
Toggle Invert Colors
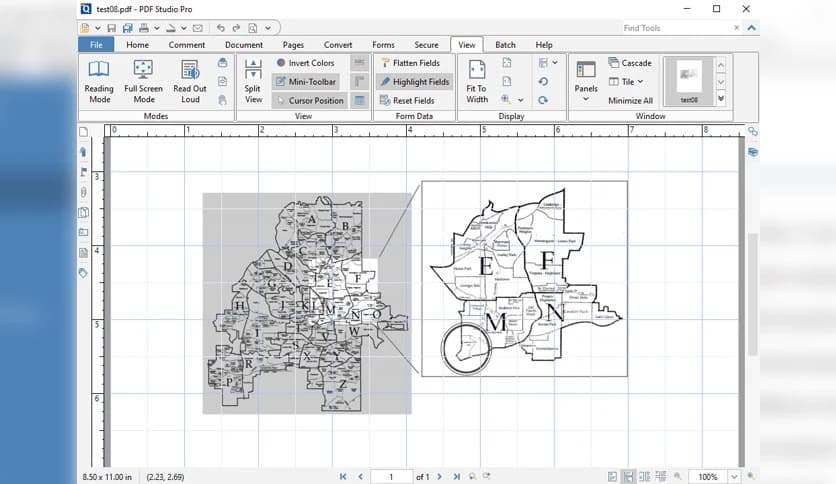tap(306, 63)
